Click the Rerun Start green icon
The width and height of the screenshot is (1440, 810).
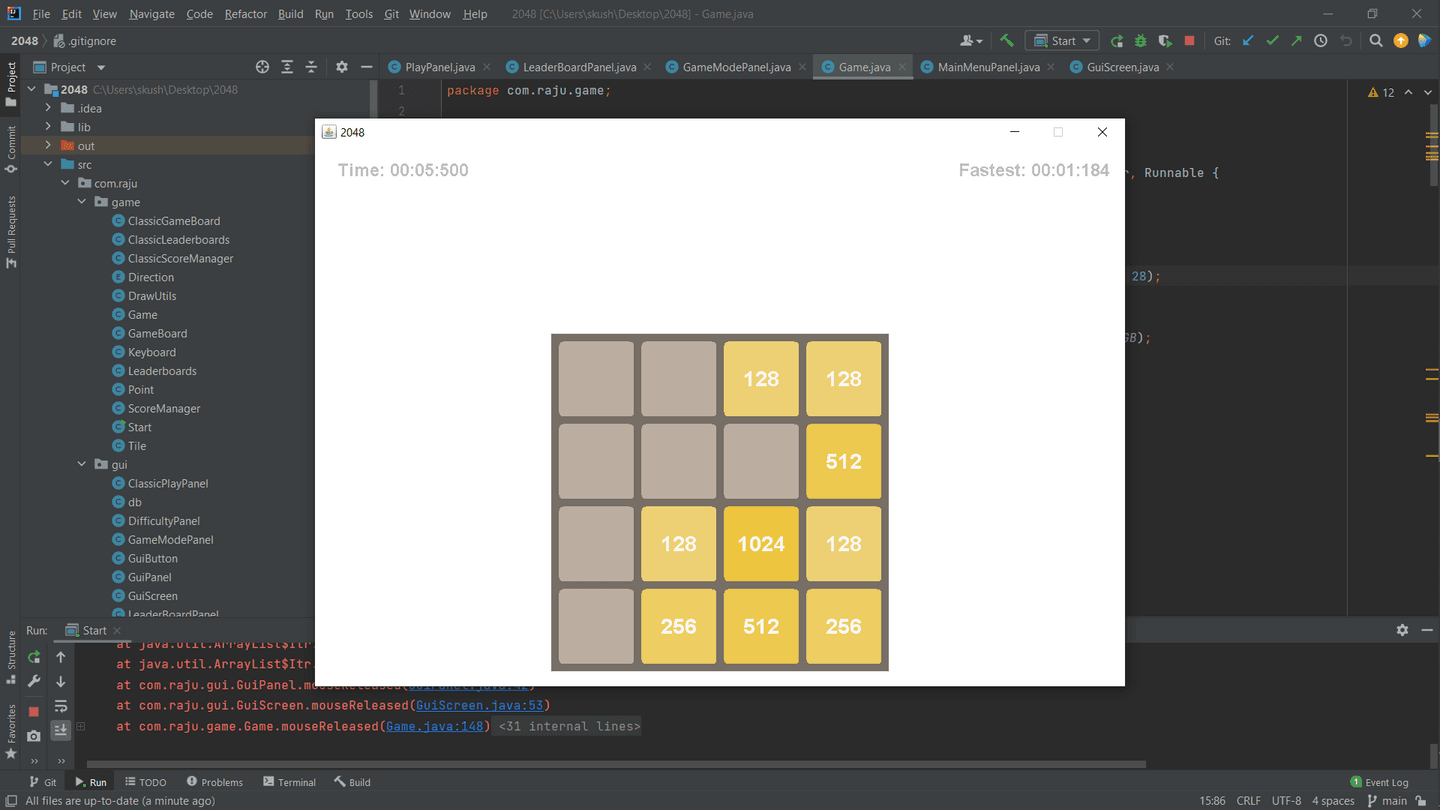(x=1116, y=41)
